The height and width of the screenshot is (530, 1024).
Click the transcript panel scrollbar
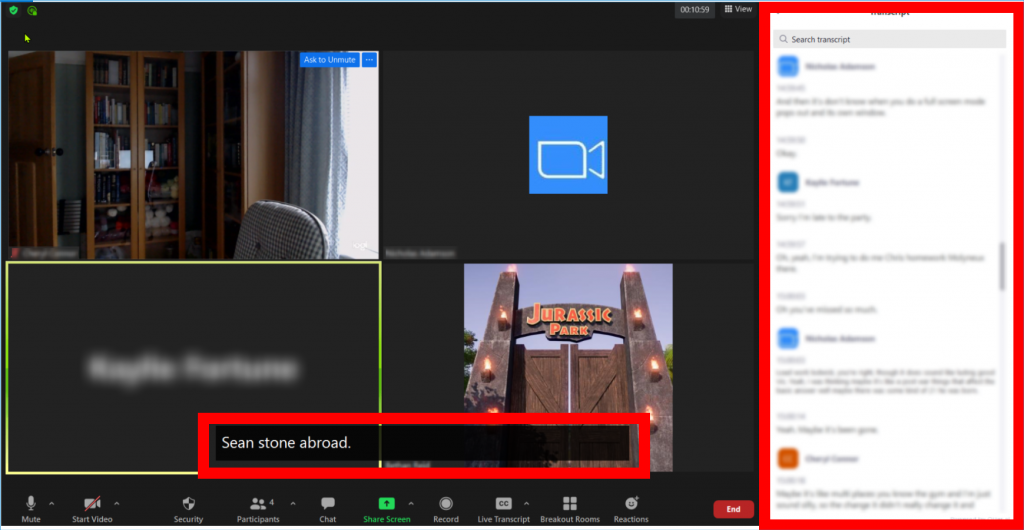pyautogui.click(x=1002, y=266)
